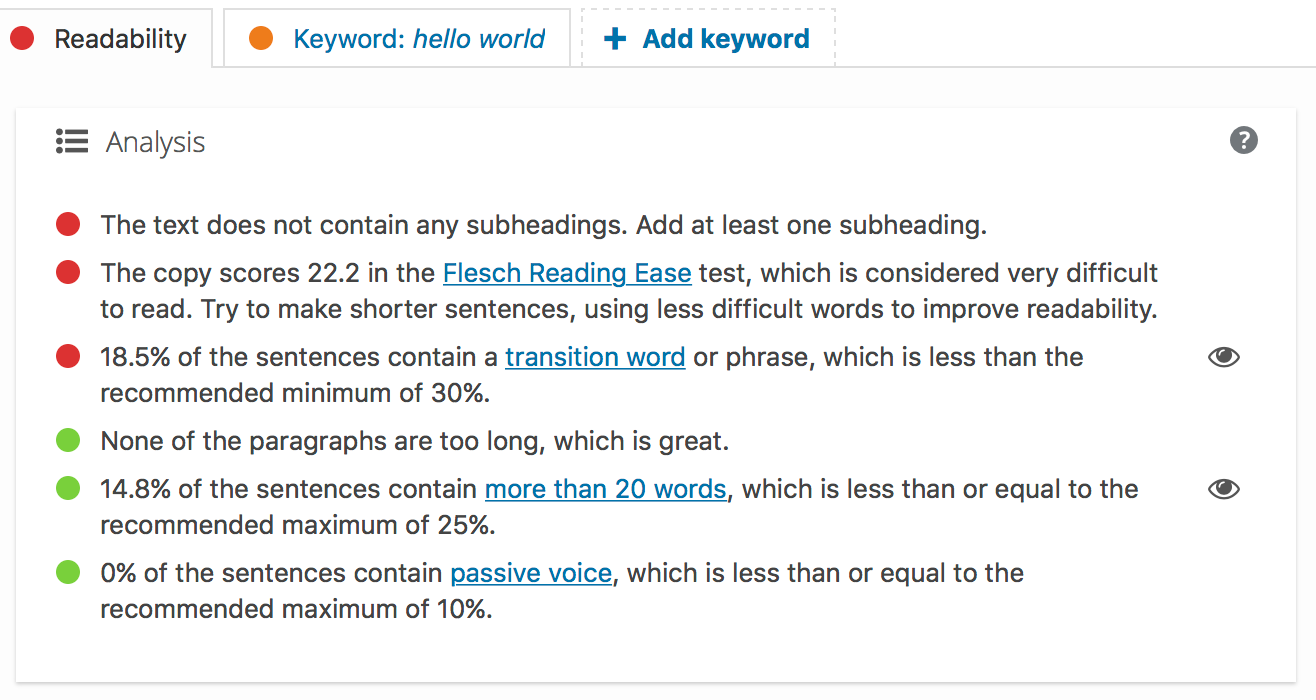Click the Add keyword button

point(725,39)
